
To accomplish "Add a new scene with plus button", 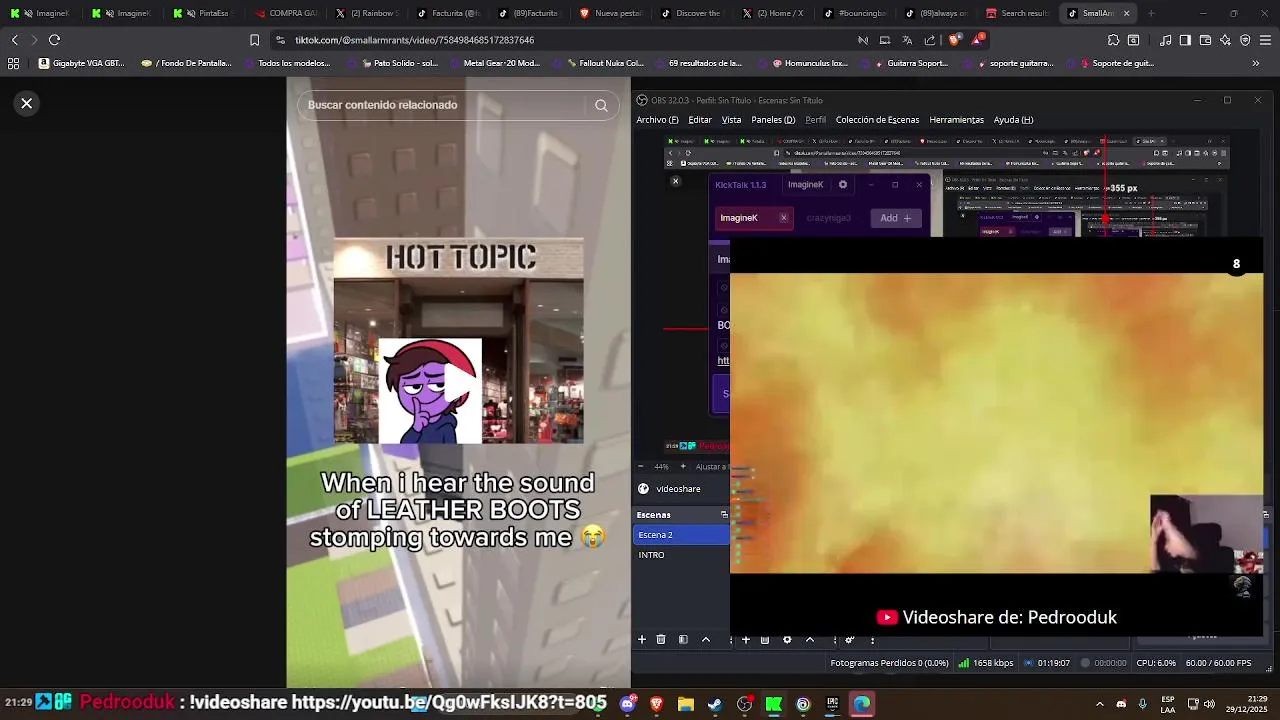I will [x=642, y=640].
